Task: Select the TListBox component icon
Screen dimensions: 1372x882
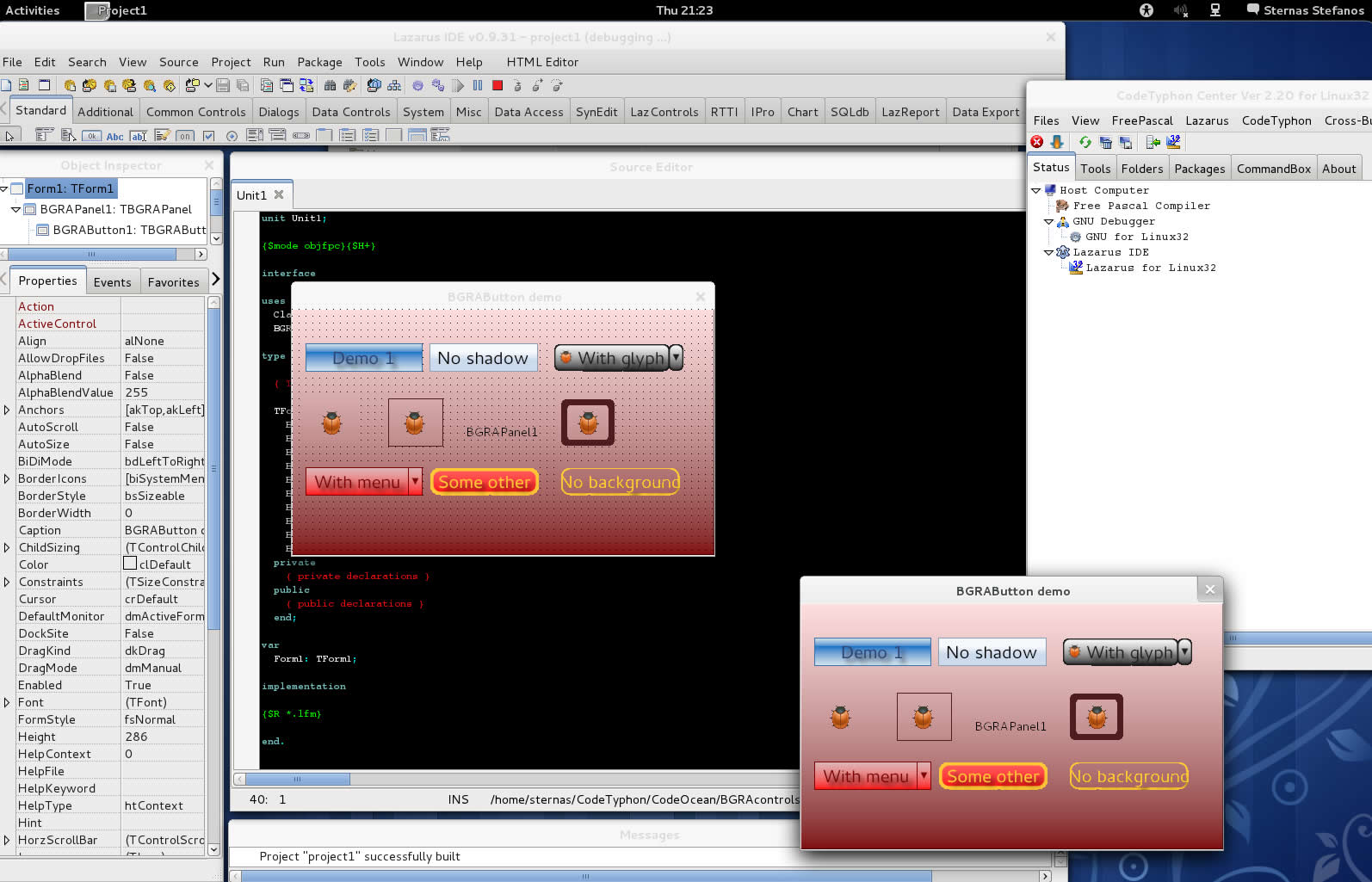Action: (x=255, y=135)
